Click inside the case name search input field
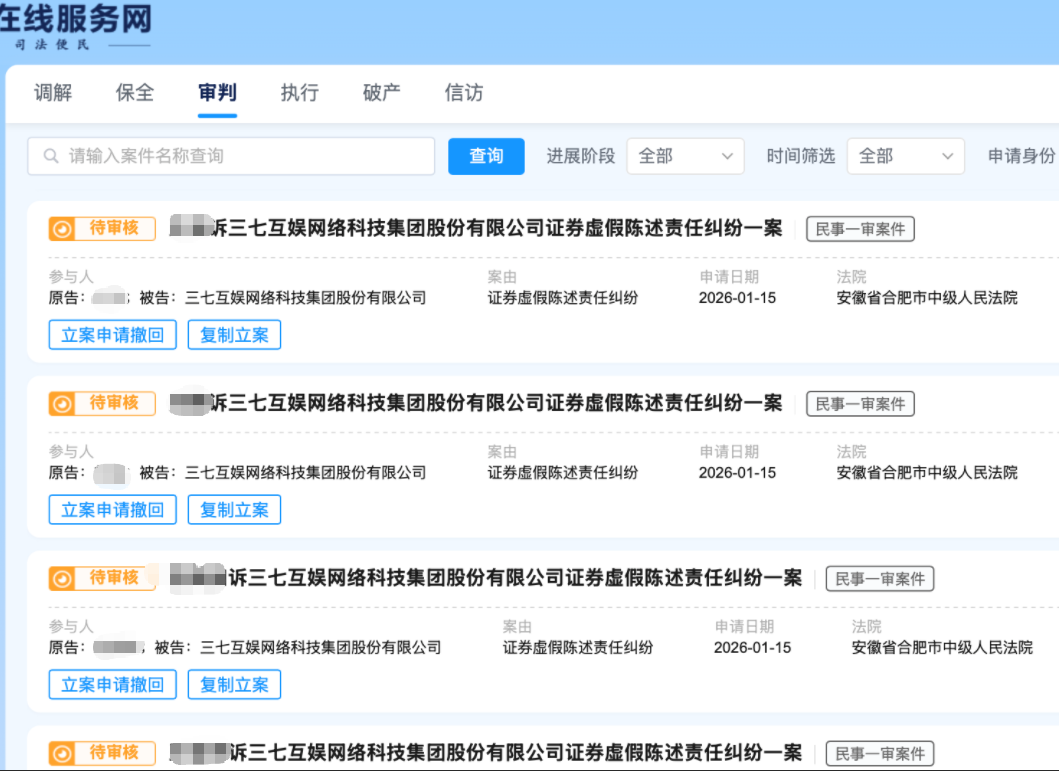This screenshot has width=1059, height=771. point(230,156)
